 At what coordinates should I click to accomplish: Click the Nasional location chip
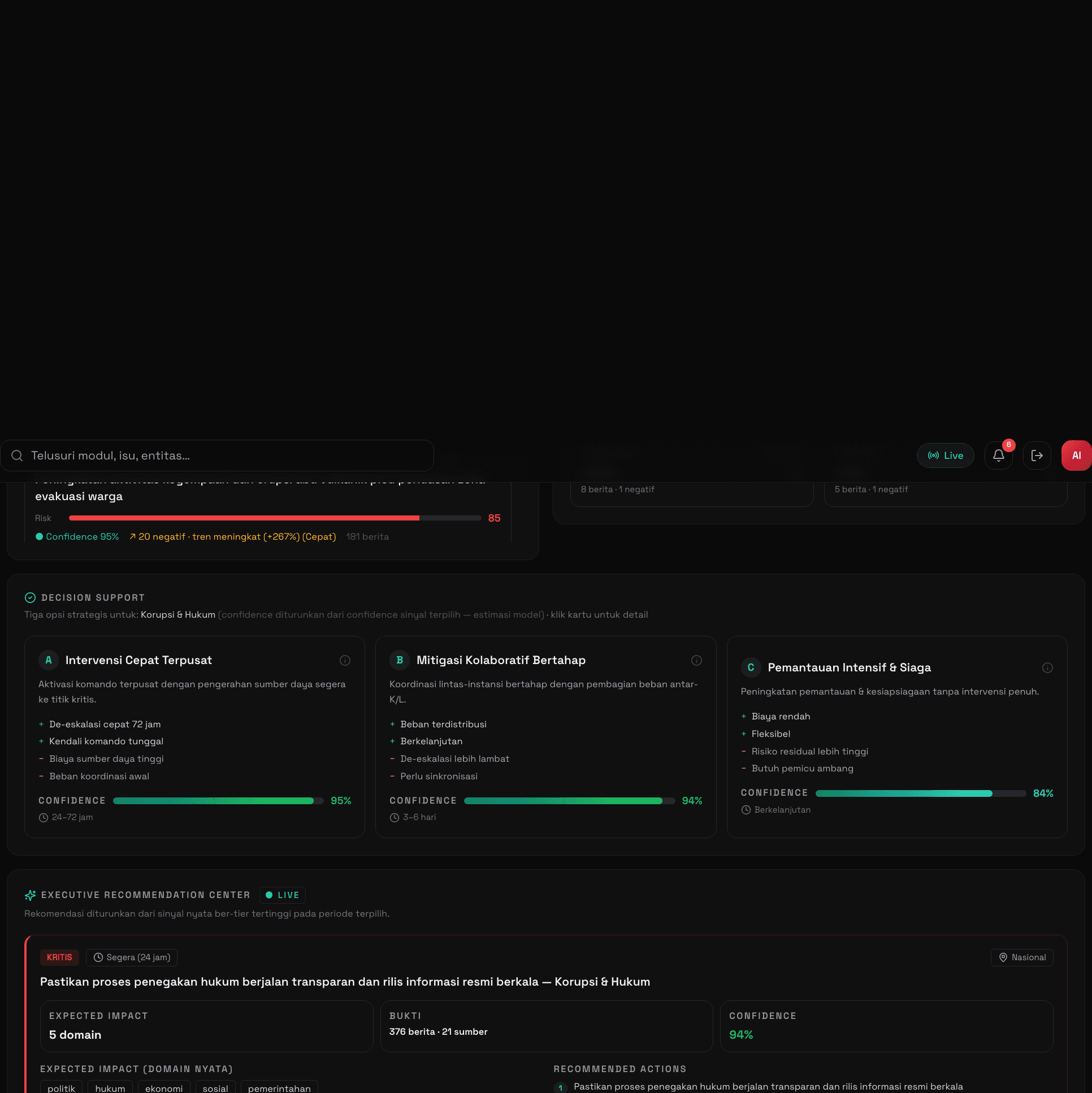pyautogui.click(x=1021, y=957)
